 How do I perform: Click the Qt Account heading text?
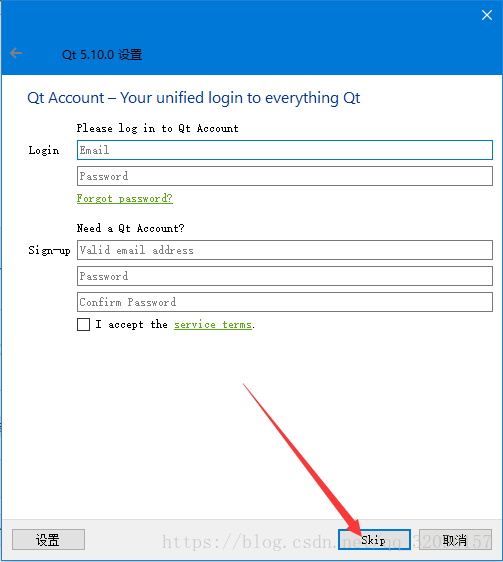194,98
